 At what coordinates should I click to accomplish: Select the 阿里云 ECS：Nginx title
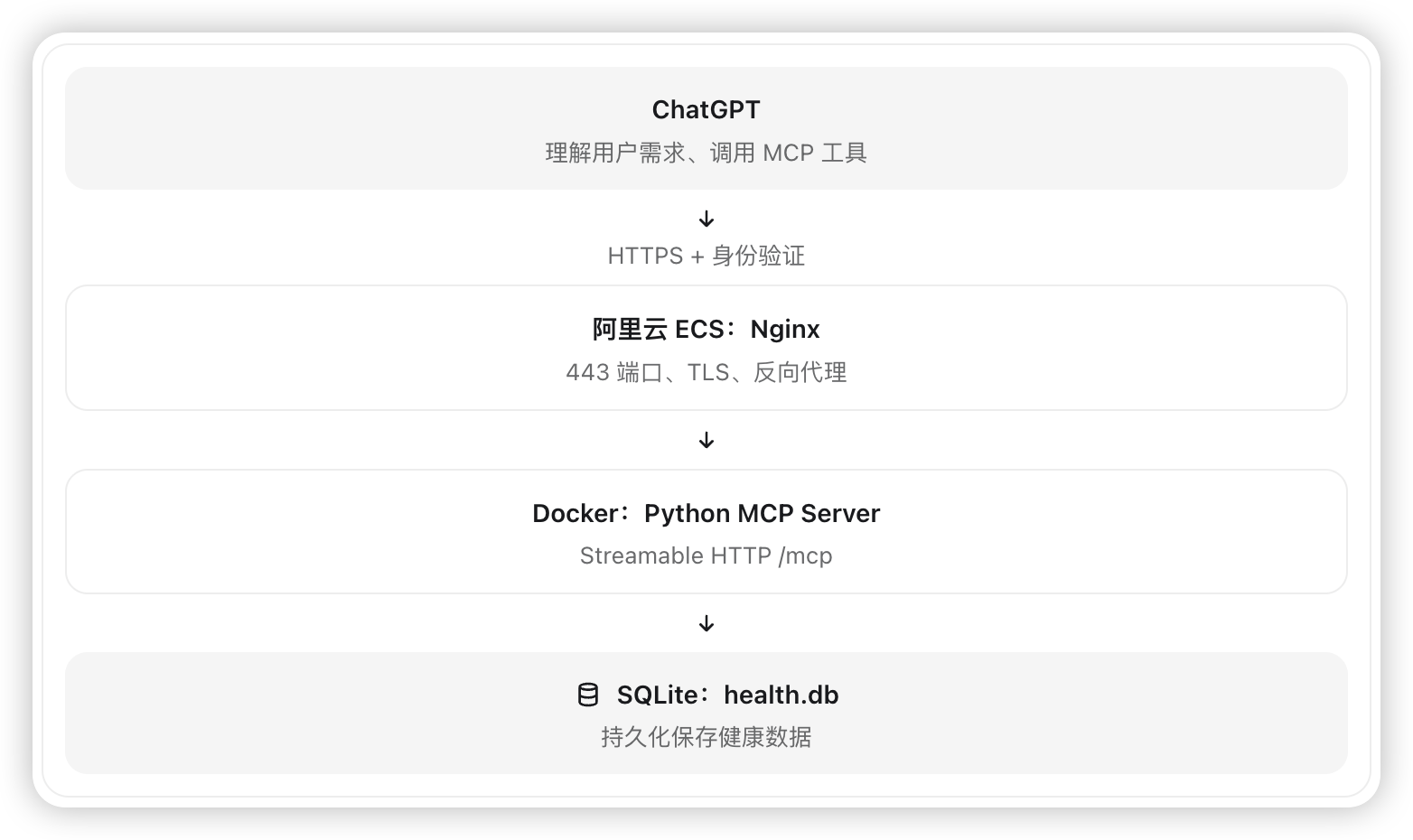[x=706, y=329]
